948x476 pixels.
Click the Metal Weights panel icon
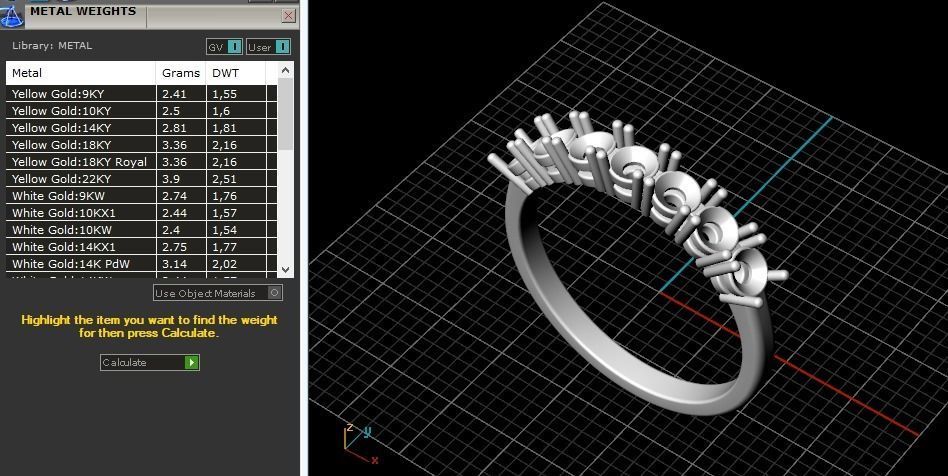pos(11,15)
